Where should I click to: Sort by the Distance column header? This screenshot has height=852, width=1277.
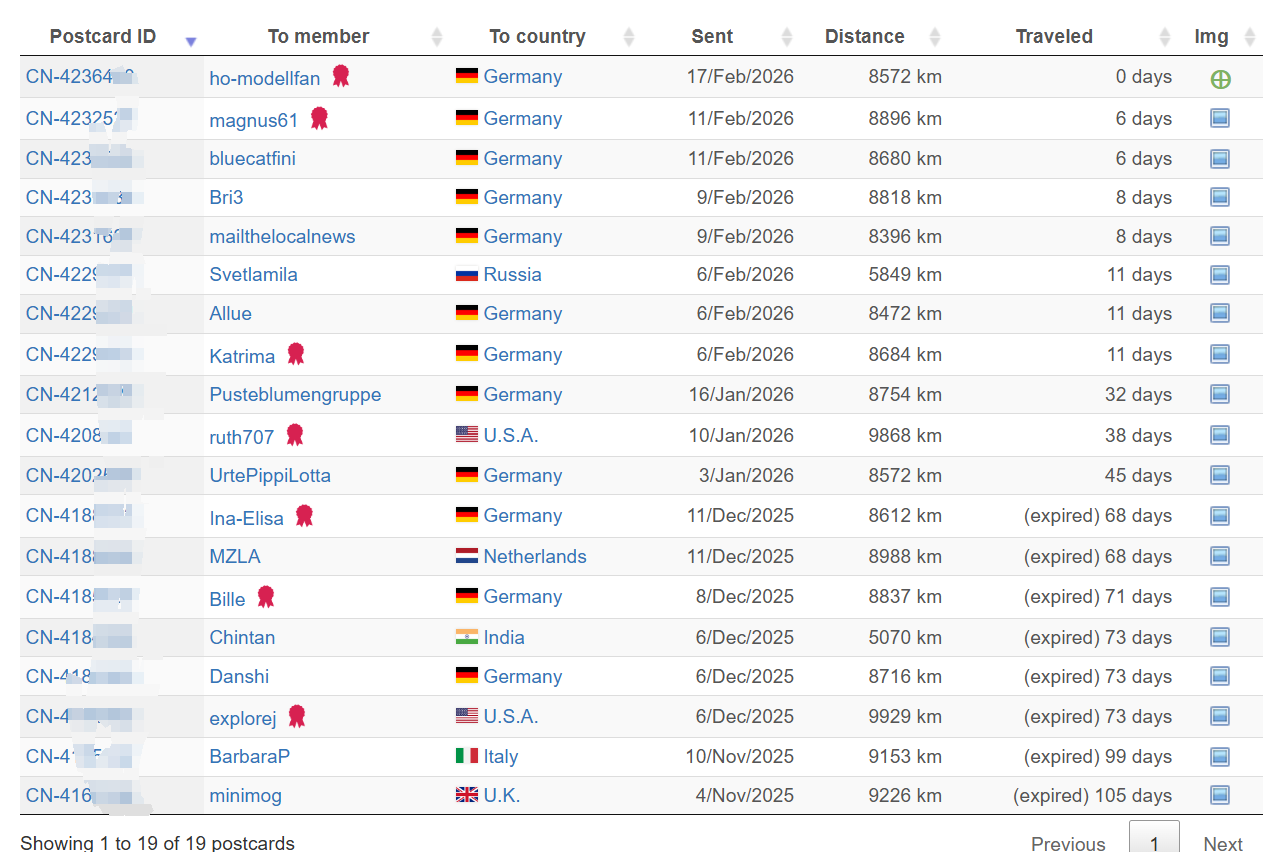point(864,37)
